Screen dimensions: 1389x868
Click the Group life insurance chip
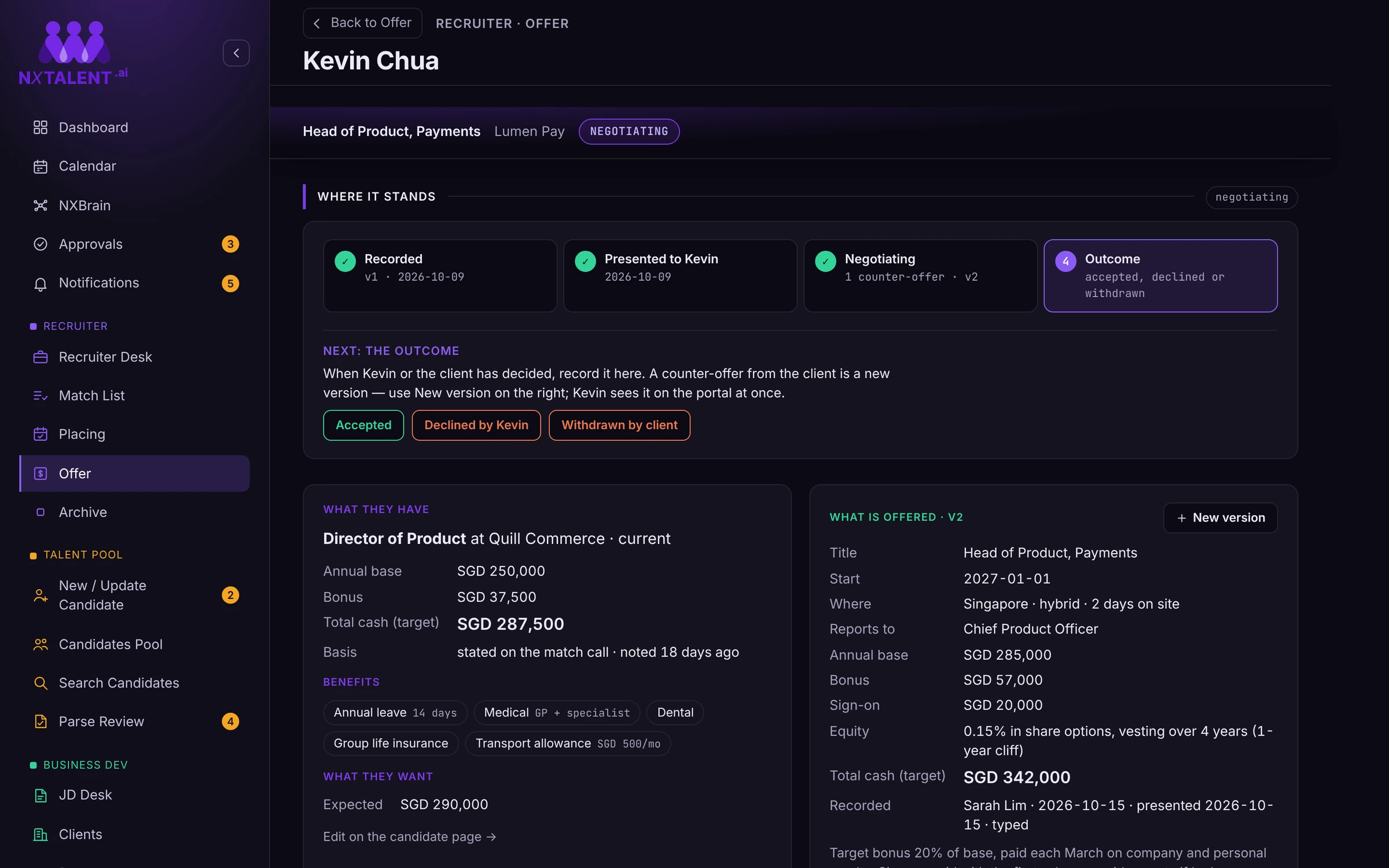pos(391,744)
